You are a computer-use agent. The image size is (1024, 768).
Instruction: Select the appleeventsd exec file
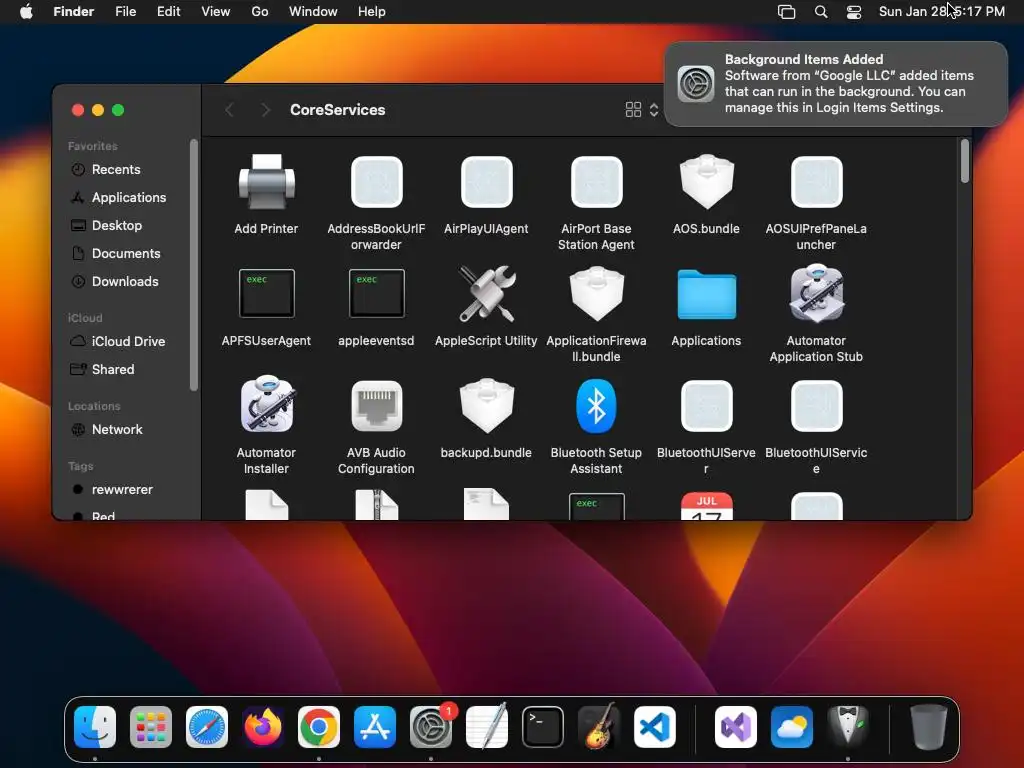pos(376,293)
